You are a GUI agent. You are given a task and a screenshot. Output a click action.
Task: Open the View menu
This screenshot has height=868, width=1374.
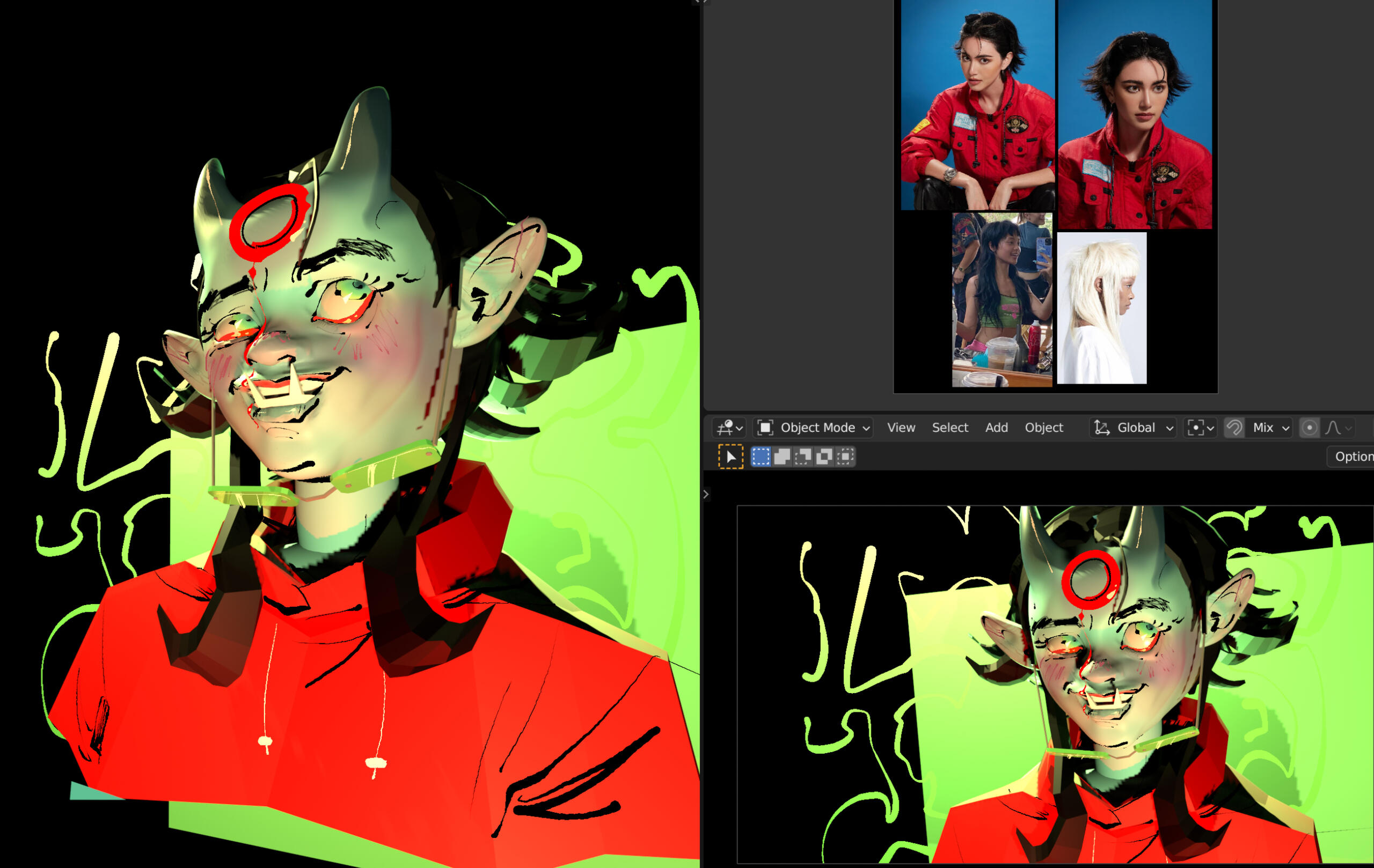tap(901, 428)
